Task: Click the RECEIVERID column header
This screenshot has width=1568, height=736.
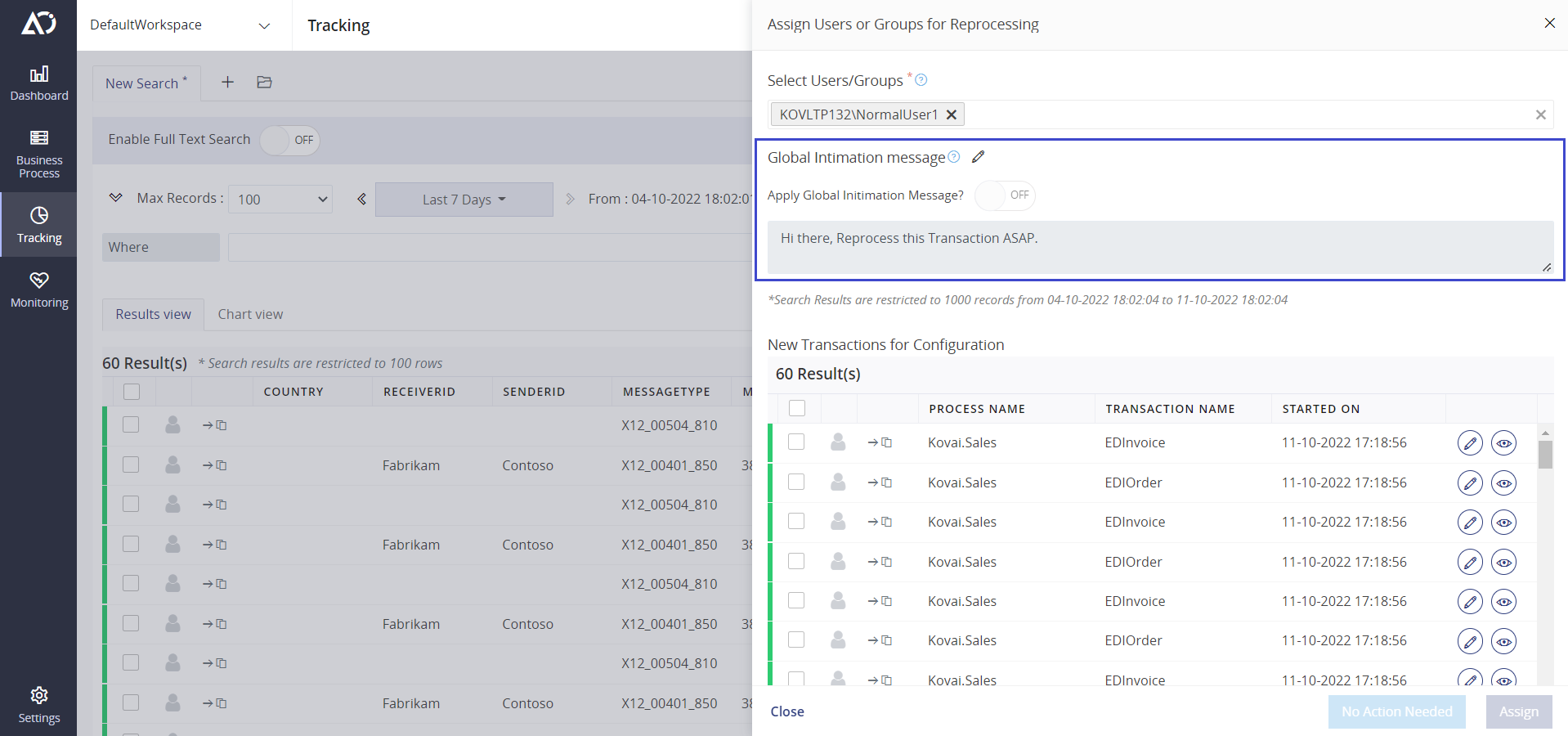Action: [x=419, y=392]
